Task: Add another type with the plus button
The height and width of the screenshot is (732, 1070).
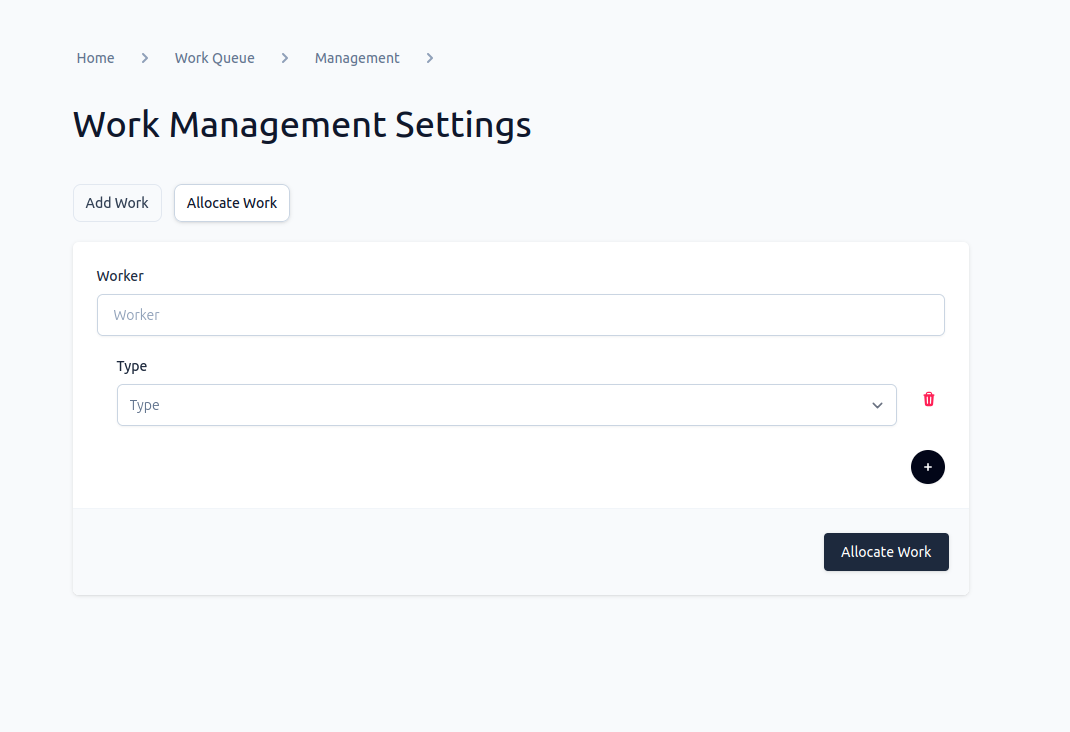Action: (928, 467)
